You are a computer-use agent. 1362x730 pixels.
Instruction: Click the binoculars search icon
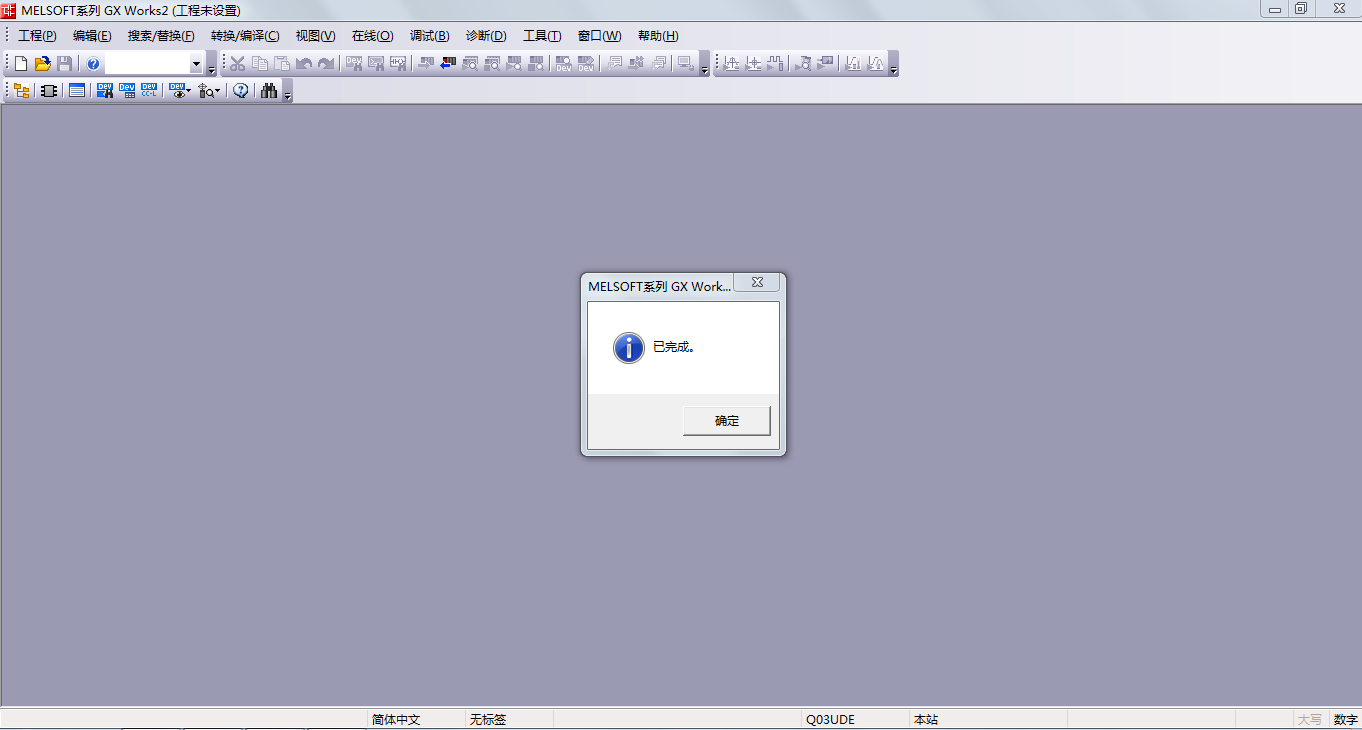pos(269,91)
